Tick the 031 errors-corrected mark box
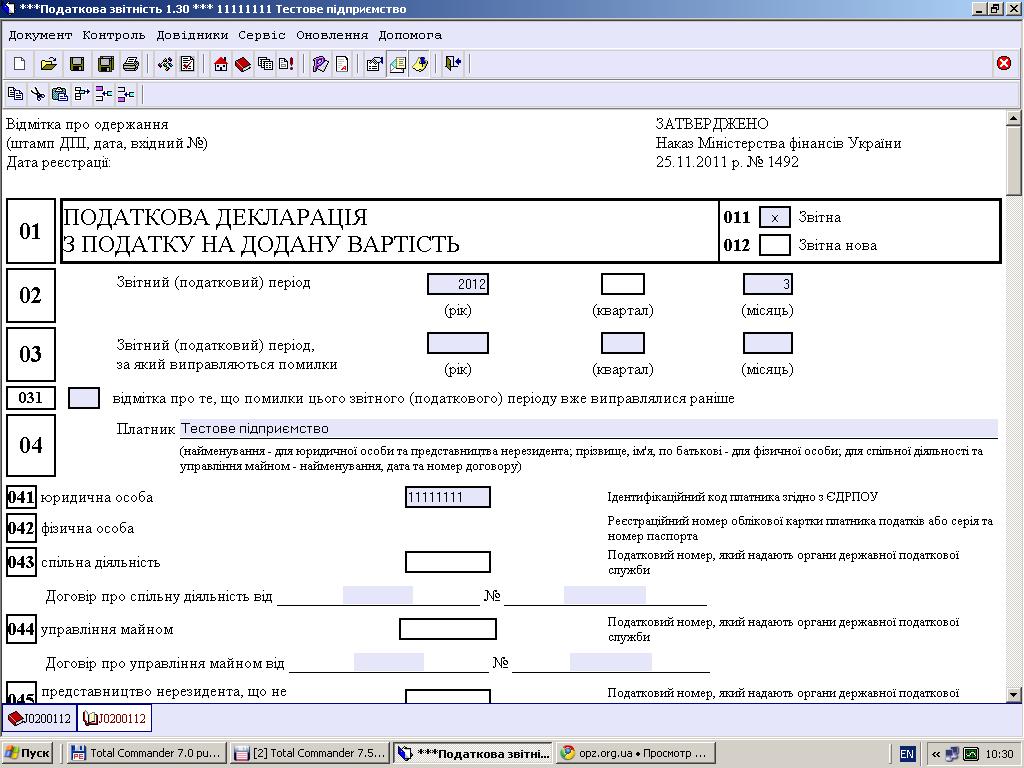The width and height of the screenshot is (1024, 768). (84, 398)
